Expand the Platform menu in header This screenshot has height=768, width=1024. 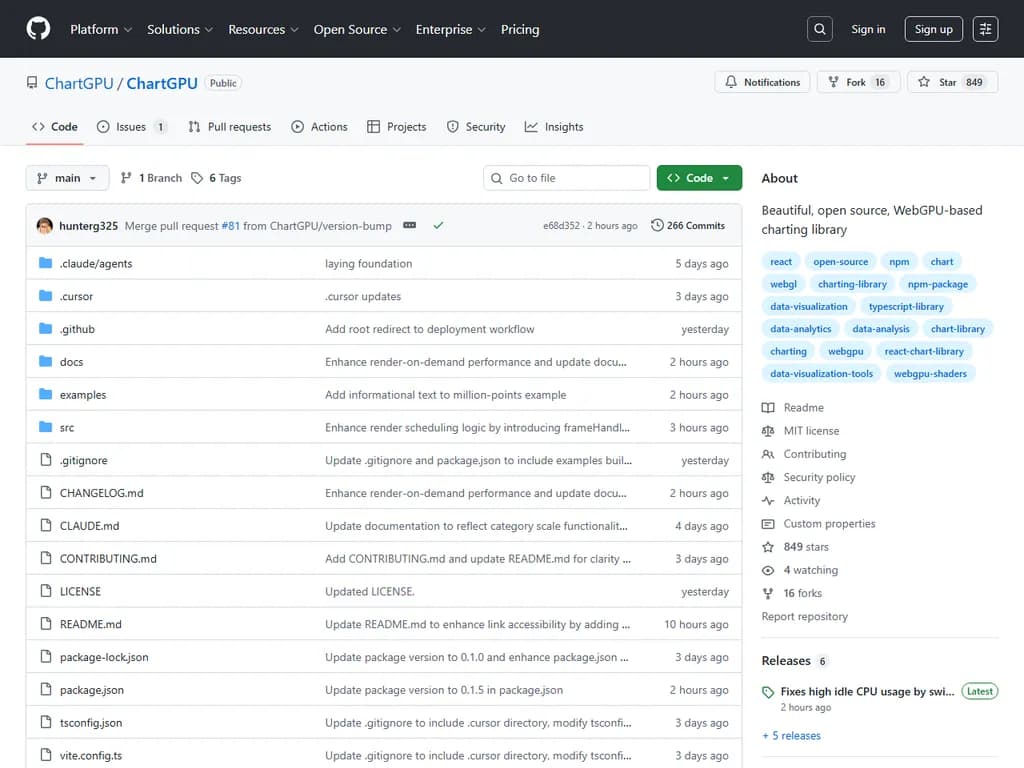tap(101, 29)
